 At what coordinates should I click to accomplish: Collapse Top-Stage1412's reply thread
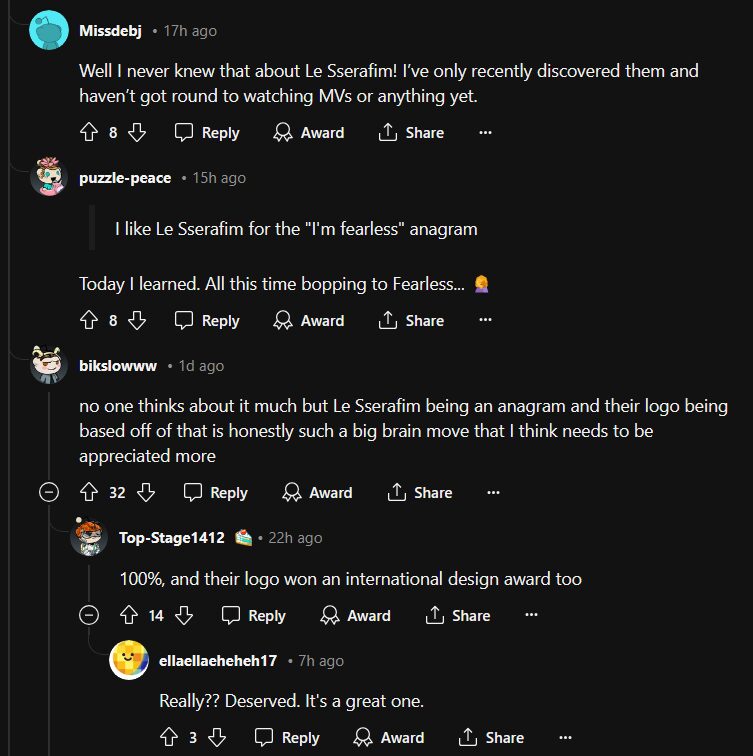88,615
